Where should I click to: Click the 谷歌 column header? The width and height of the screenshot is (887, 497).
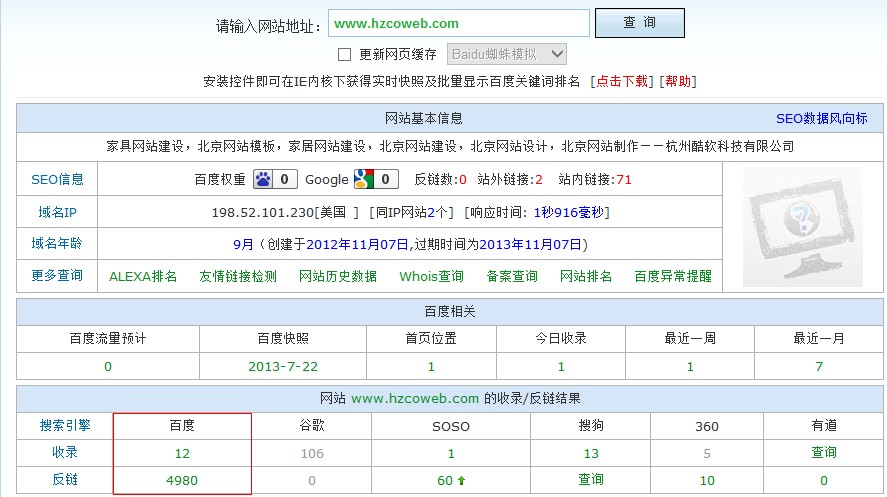click(x=312, y=425)
